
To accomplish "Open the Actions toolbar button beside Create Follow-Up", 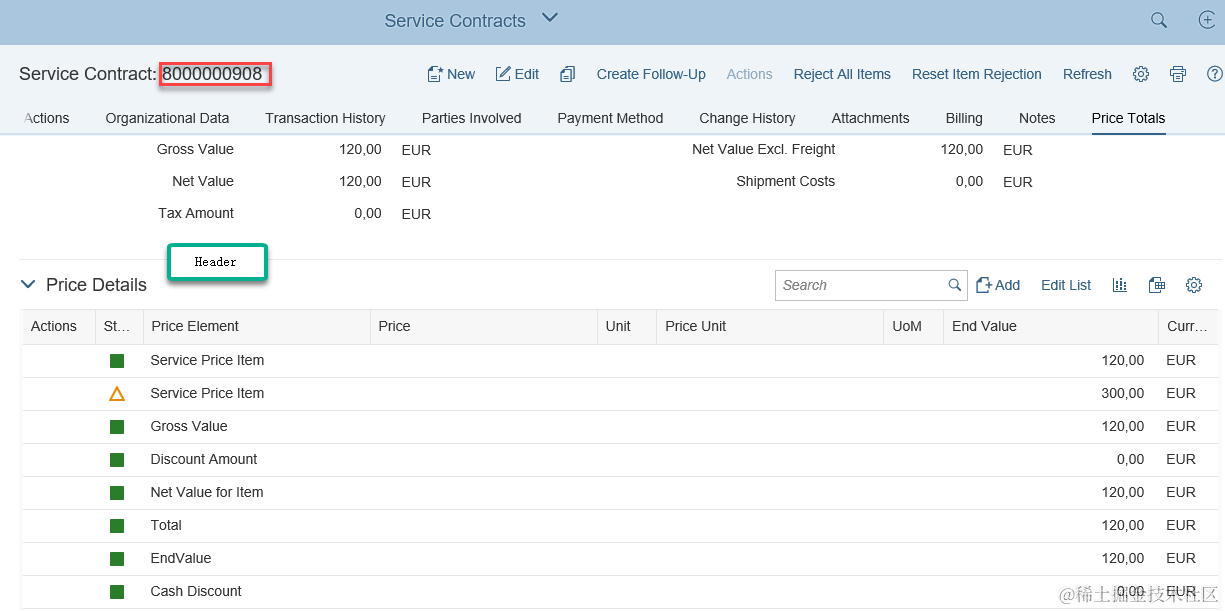I will tap(749, 74).
